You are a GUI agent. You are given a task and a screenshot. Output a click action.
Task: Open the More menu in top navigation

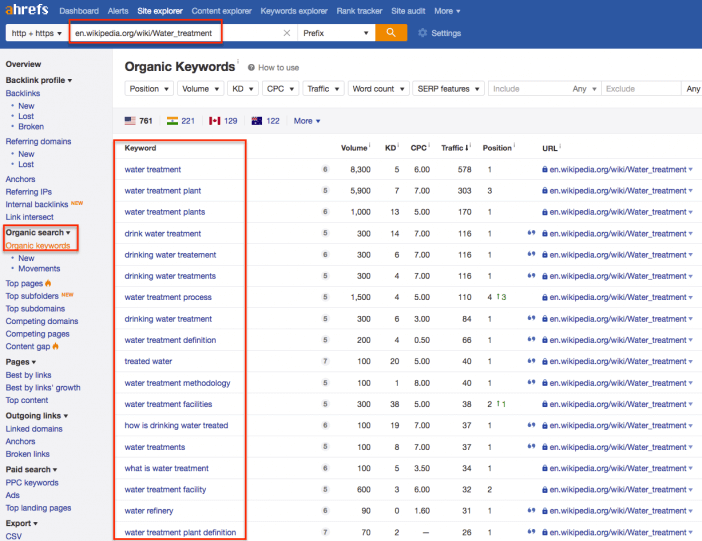pos(447,11)
